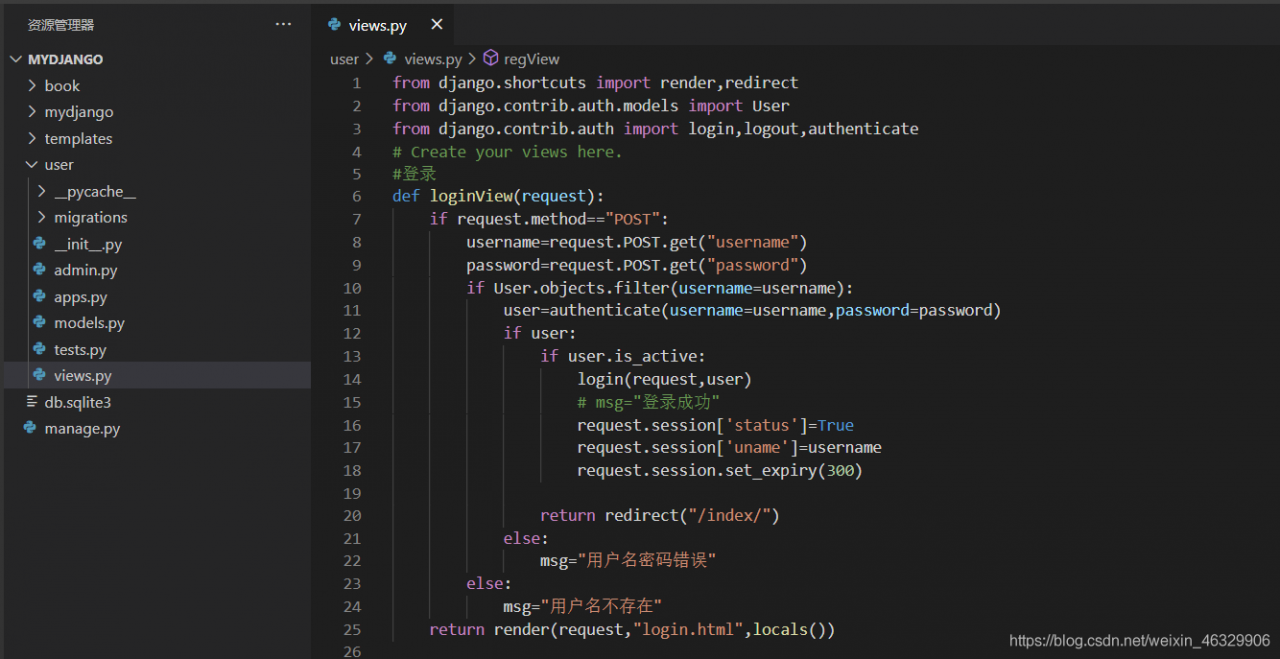
Task: Click password=request.POST.get("password") line
Action: [x=636, y=265]
